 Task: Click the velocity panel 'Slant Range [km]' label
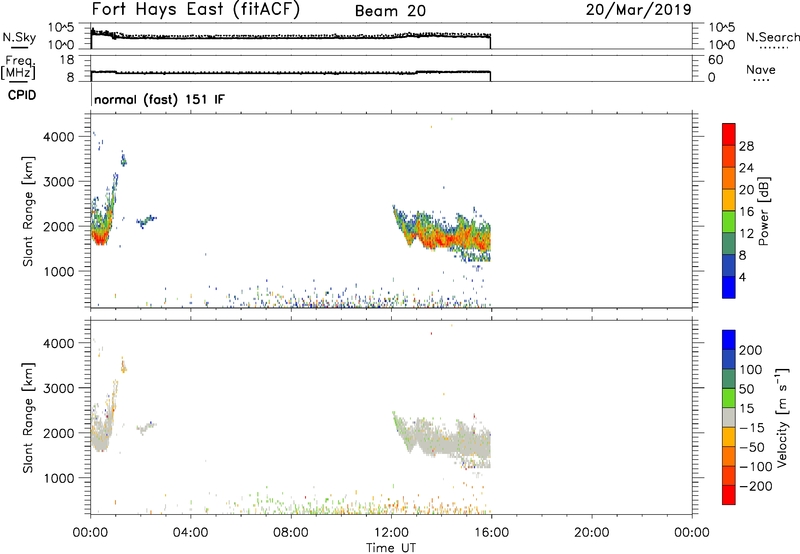pos(28,418)
